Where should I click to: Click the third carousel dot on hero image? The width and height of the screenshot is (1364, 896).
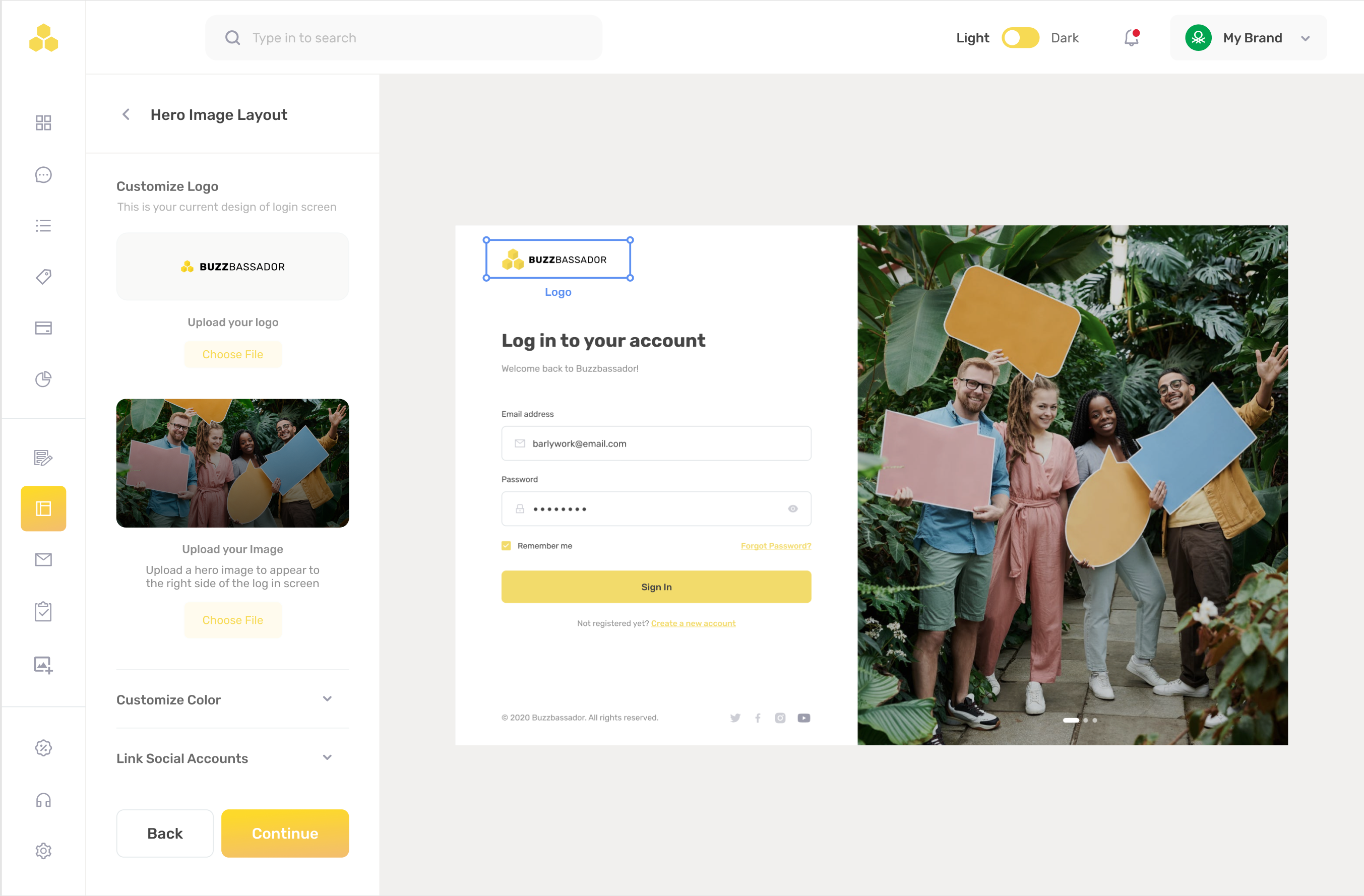click(x=1095, y=720)
